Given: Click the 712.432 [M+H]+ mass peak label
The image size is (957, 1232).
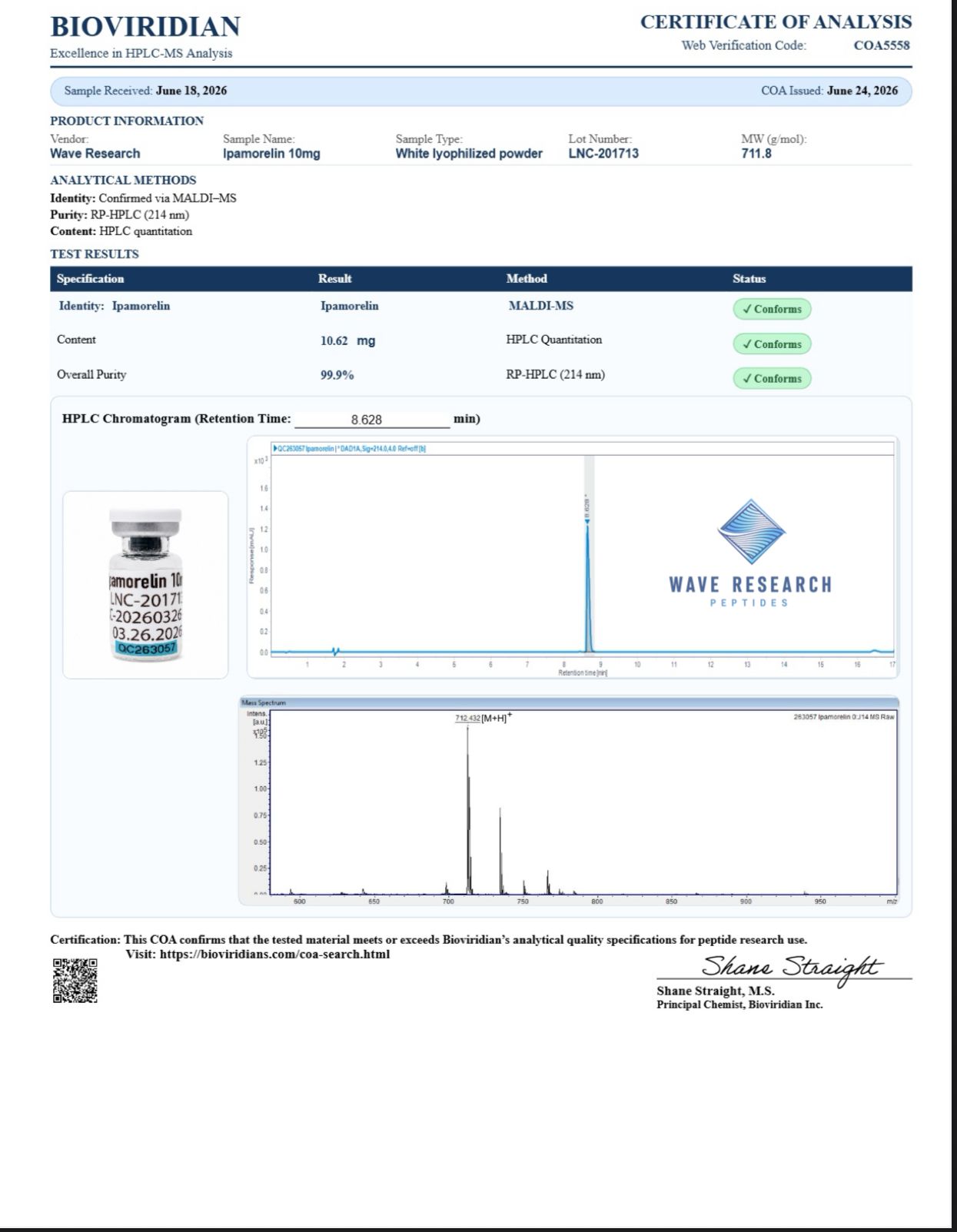Looking at the screenshot, I should [x=483, y=718].
